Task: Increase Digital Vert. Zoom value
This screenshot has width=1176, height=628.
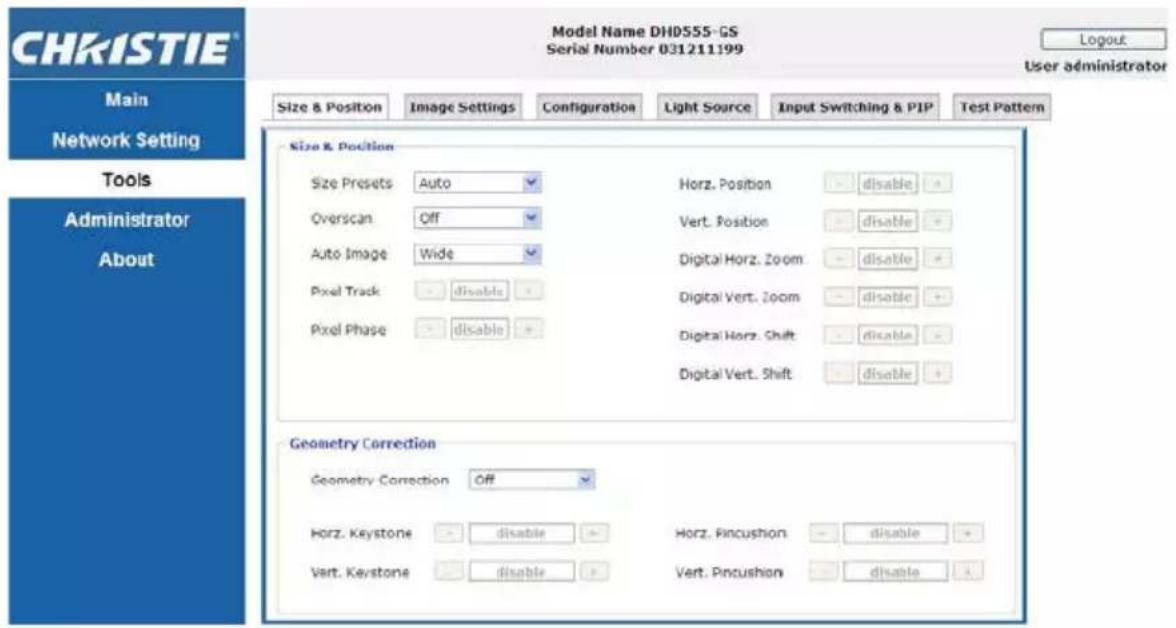Action: (938, 297)
